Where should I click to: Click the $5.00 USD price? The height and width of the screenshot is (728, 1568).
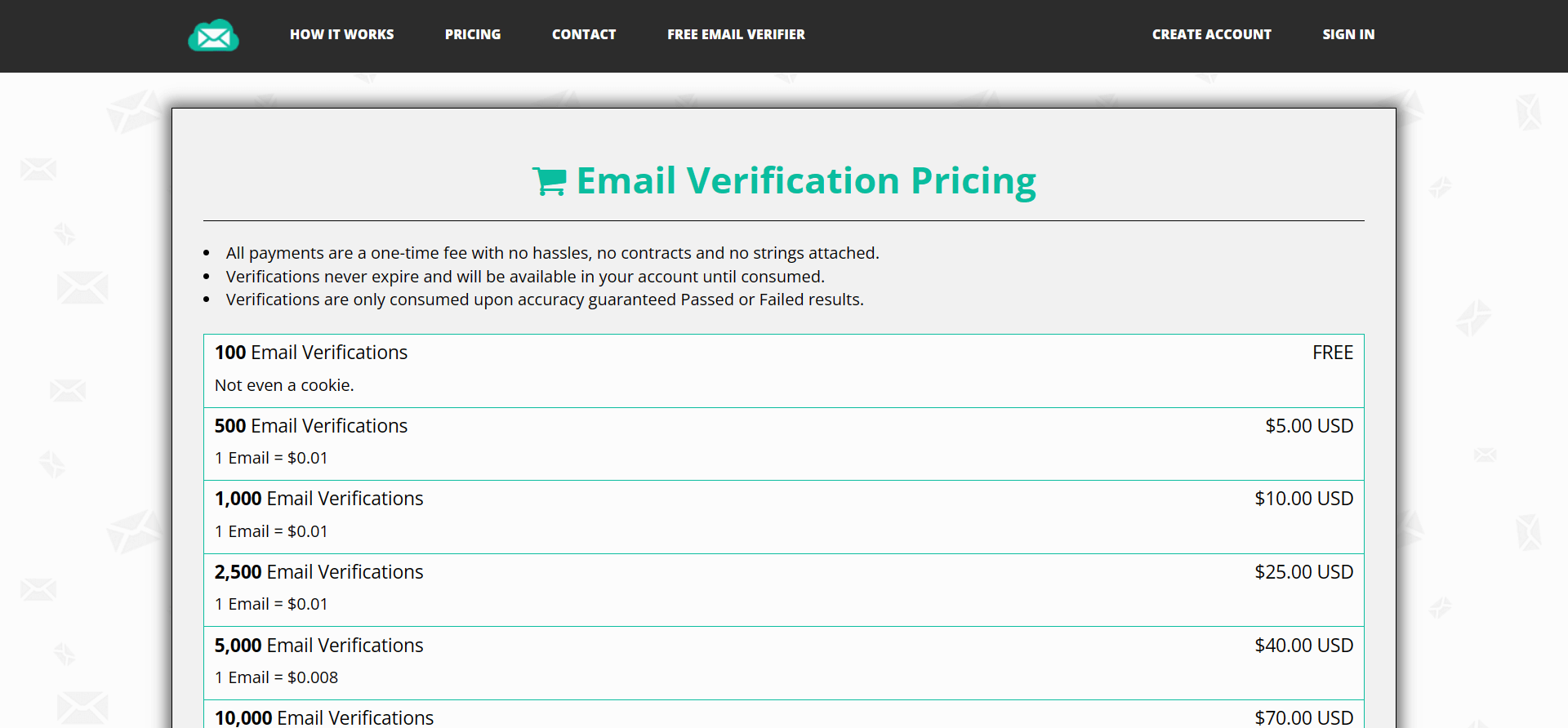click(x=1309, y=426)
